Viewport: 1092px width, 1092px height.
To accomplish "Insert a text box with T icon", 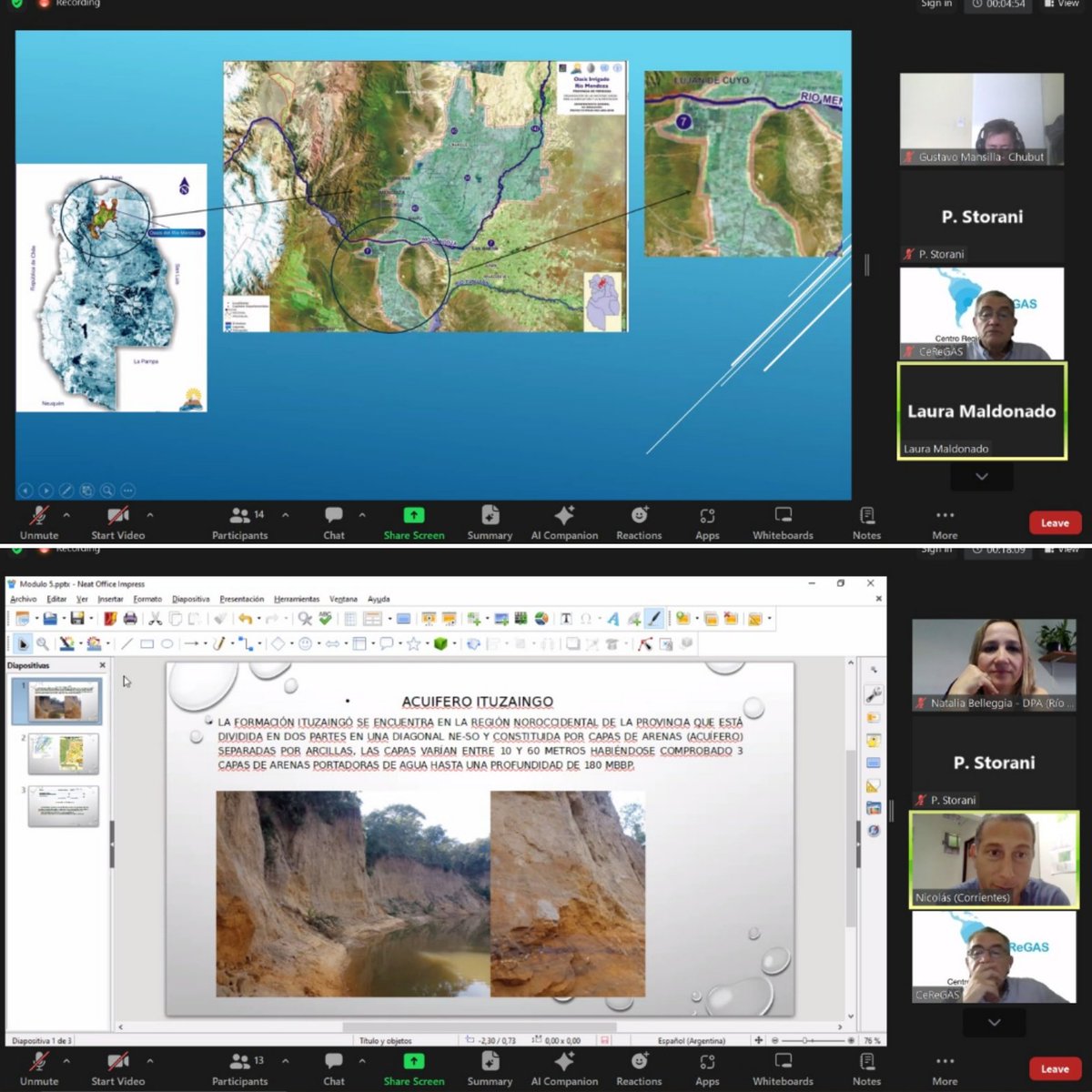I will click(566, 619).
